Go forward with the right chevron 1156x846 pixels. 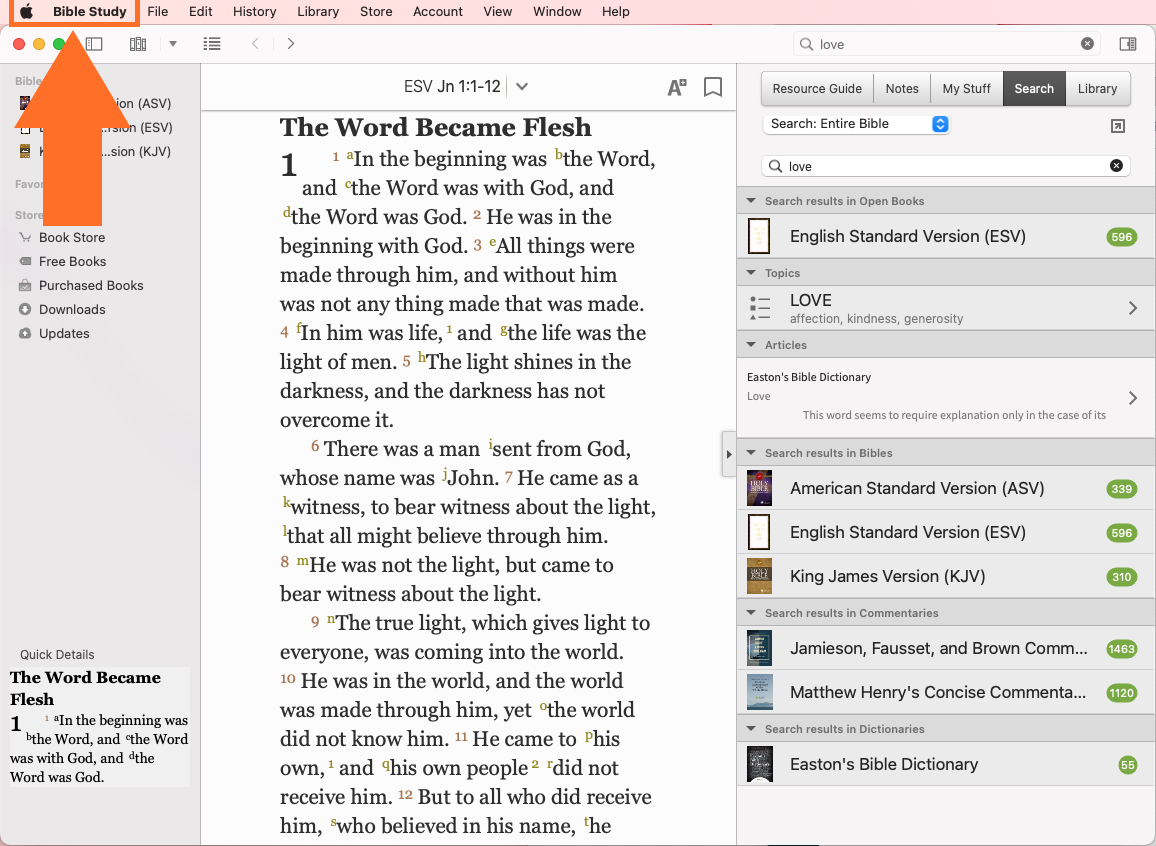click(x=290, y=44)
